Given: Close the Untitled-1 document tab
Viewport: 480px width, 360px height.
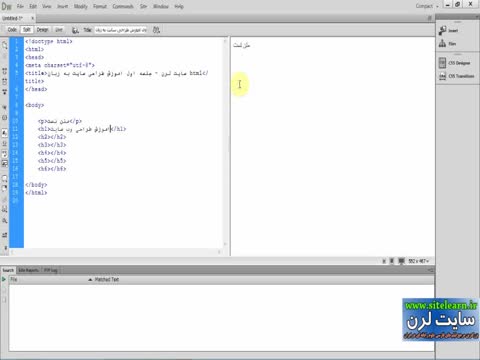Looking at the screenshot, I should click(32, 18).
